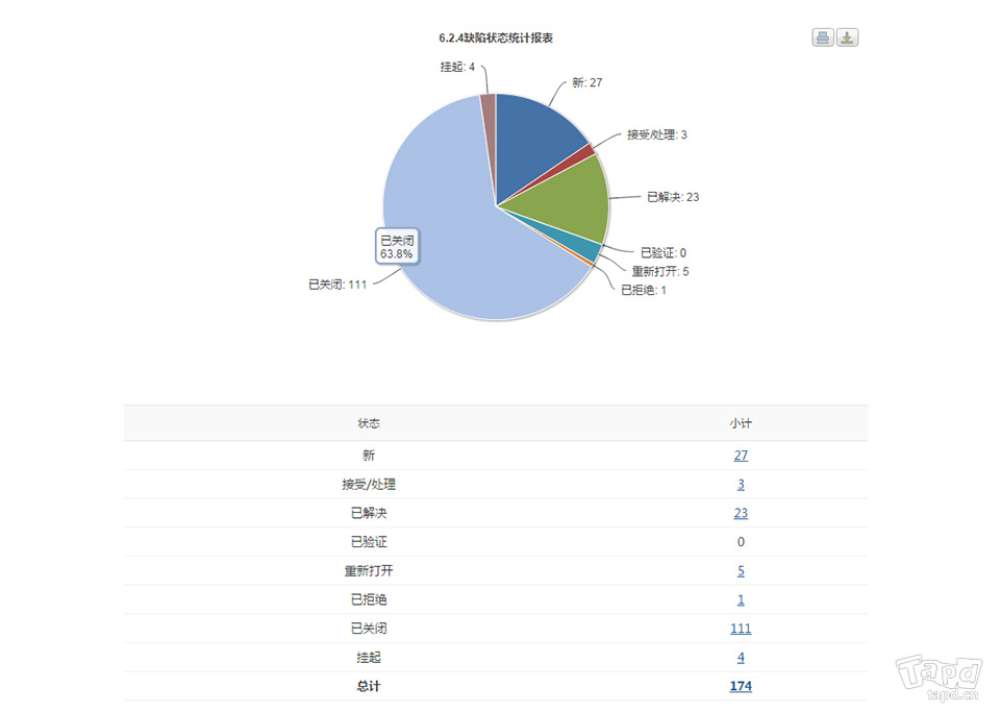This screenshot has width=1000, height=713.
Task: Select the red 接受/处理 pie slice
Action: point(587,151)
